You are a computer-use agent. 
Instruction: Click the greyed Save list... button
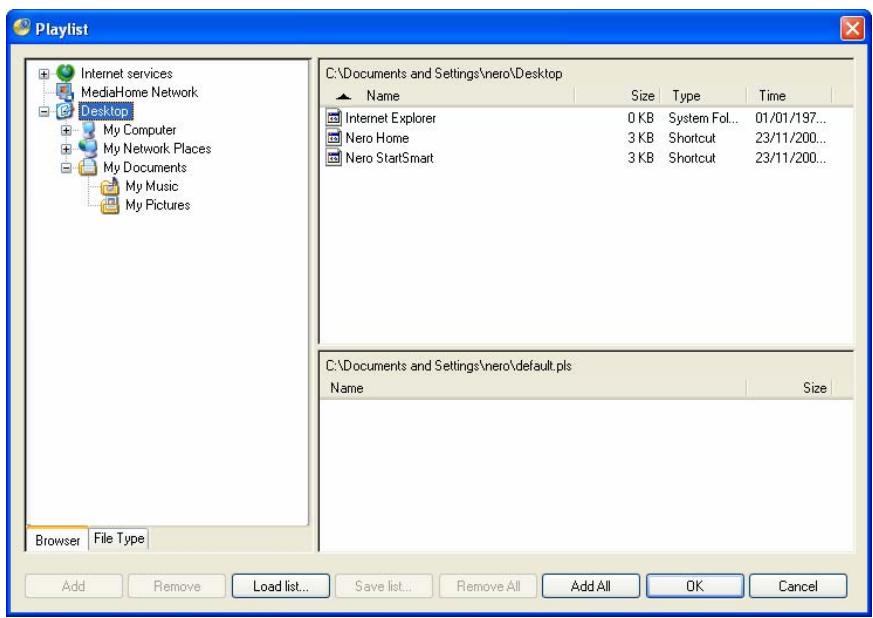click(384, 586)
